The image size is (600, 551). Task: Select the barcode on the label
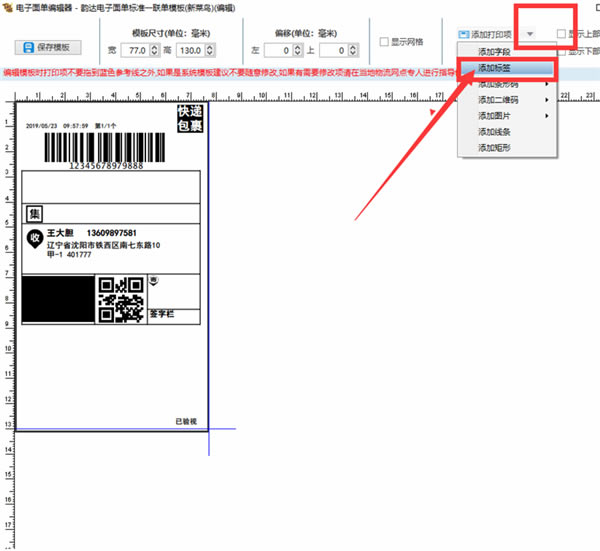[x=104, y=147]
